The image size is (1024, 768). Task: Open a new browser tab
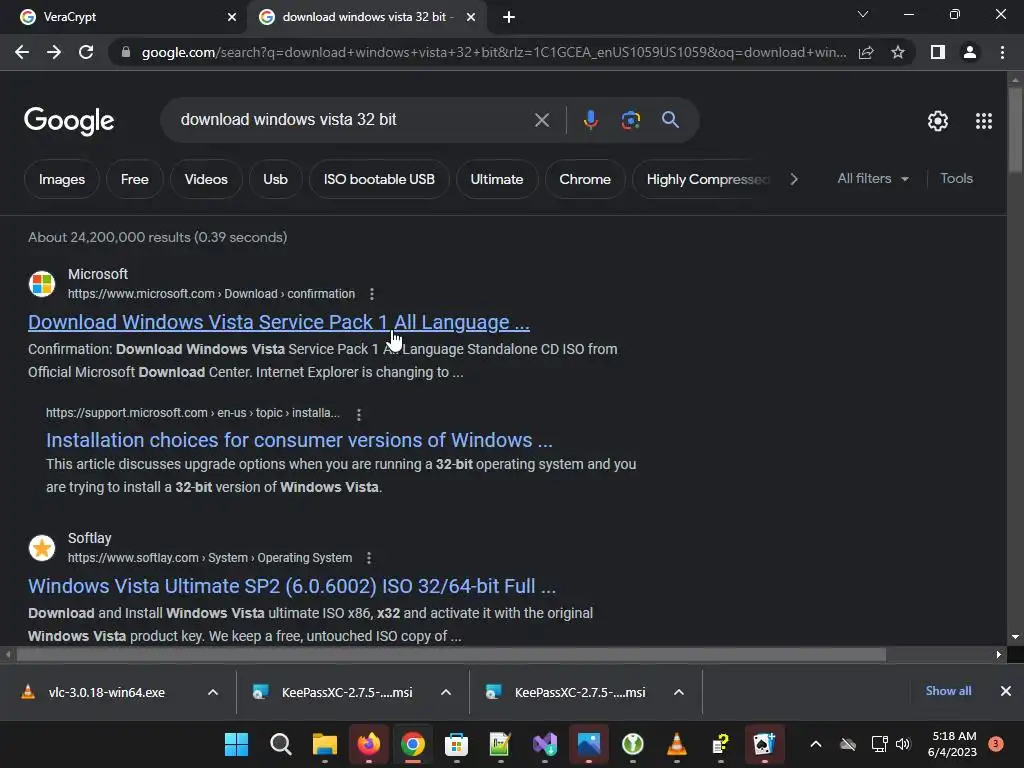pos(509,17)
